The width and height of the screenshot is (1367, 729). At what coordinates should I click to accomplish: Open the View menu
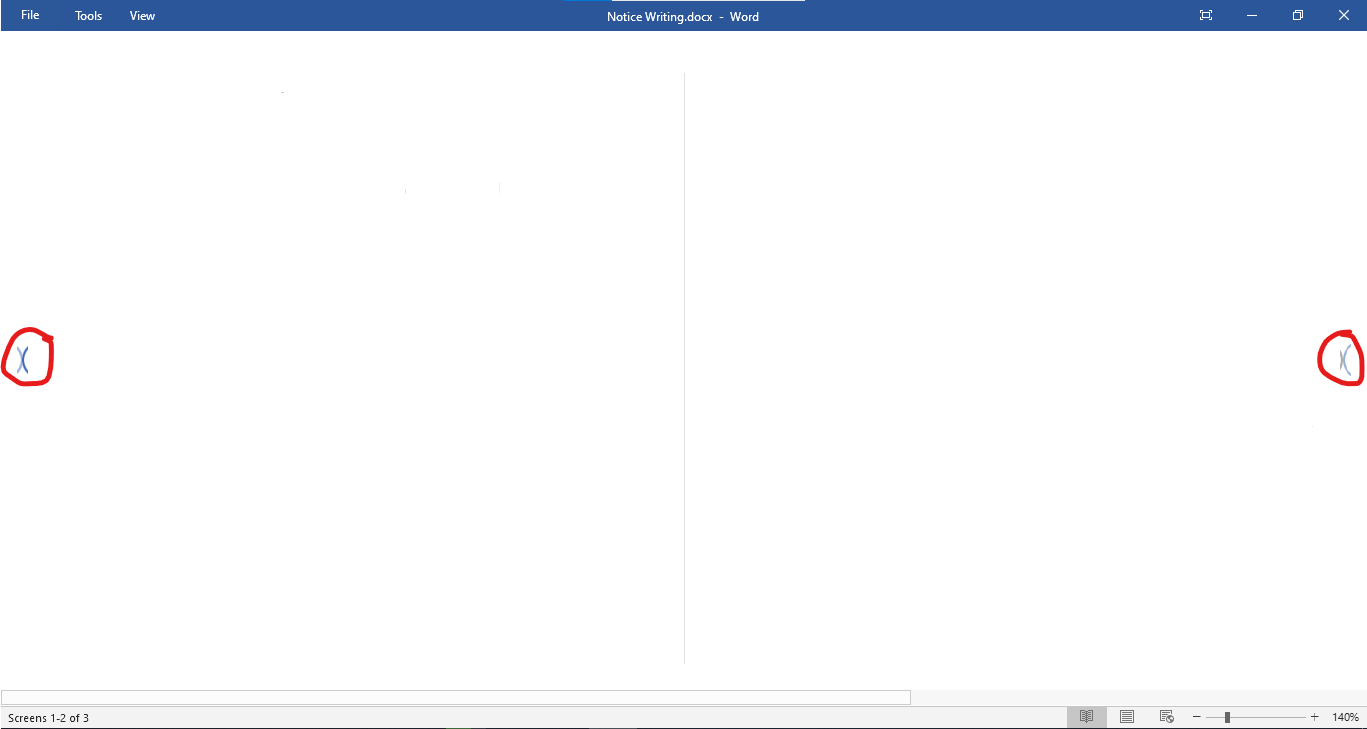click(x=142, y=16)
